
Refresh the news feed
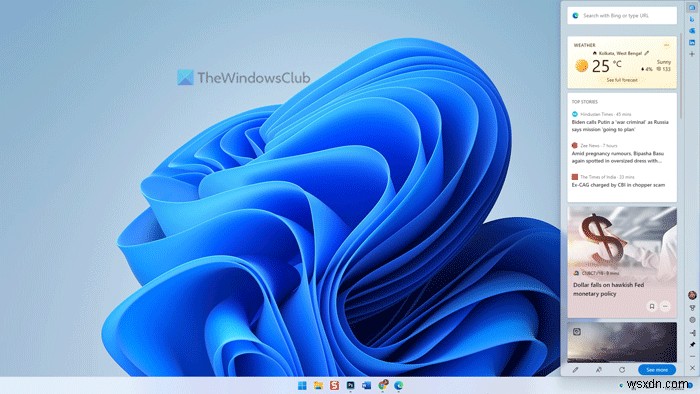tap(622, 370)
